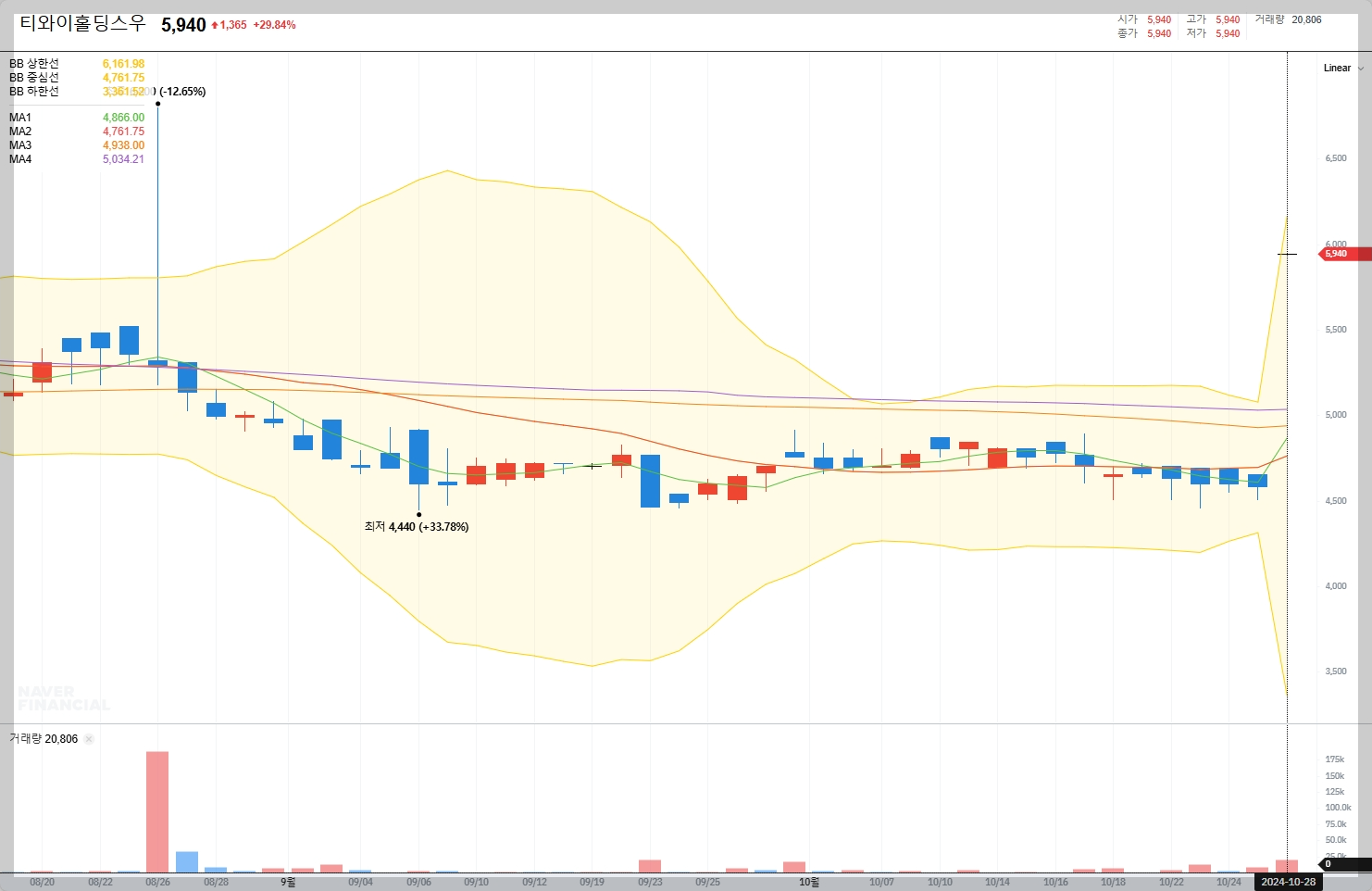Viewport: 1372px width, 891px height.
Task: Click the tall 08/26 volume bar
Action: pyautogui.click(x=157, y=811)
